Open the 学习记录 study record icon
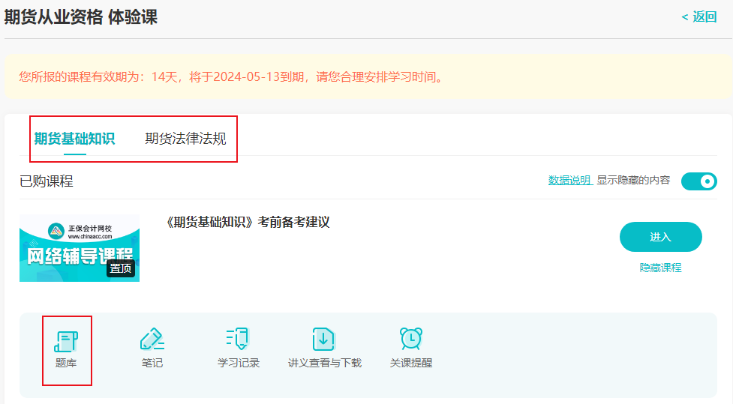This screenshot has width=733, height=404. [x=238, y=339]
